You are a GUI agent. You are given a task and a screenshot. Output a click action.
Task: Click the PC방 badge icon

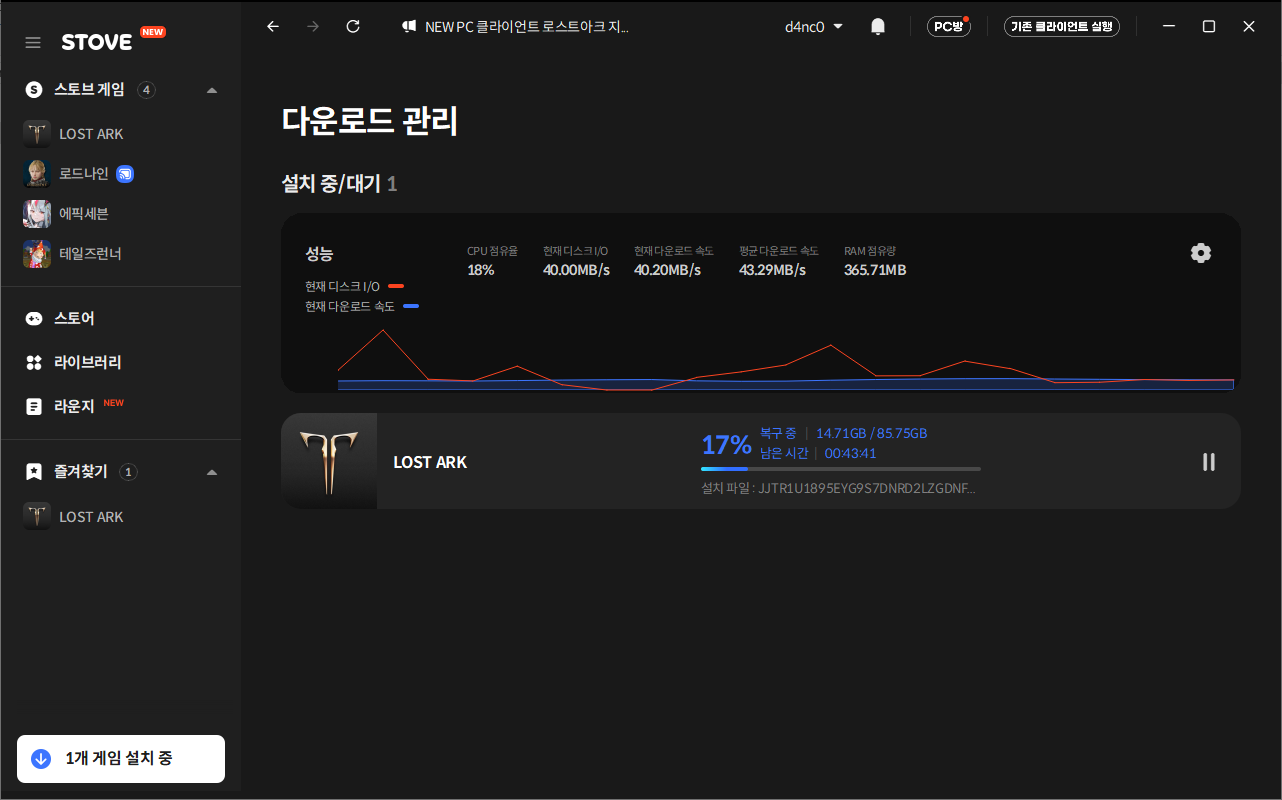[x=948, y=27]
